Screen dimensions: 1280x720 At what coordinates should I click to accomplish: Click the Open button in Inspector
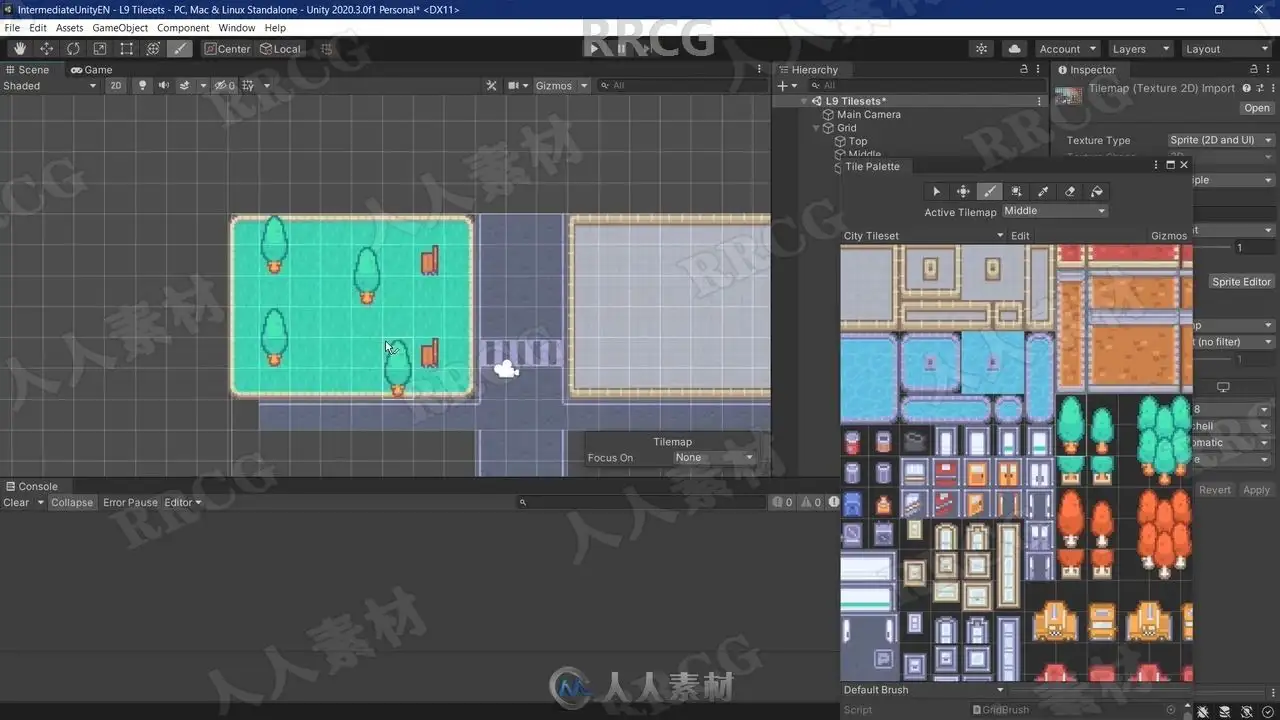[x=1257, y=108]
